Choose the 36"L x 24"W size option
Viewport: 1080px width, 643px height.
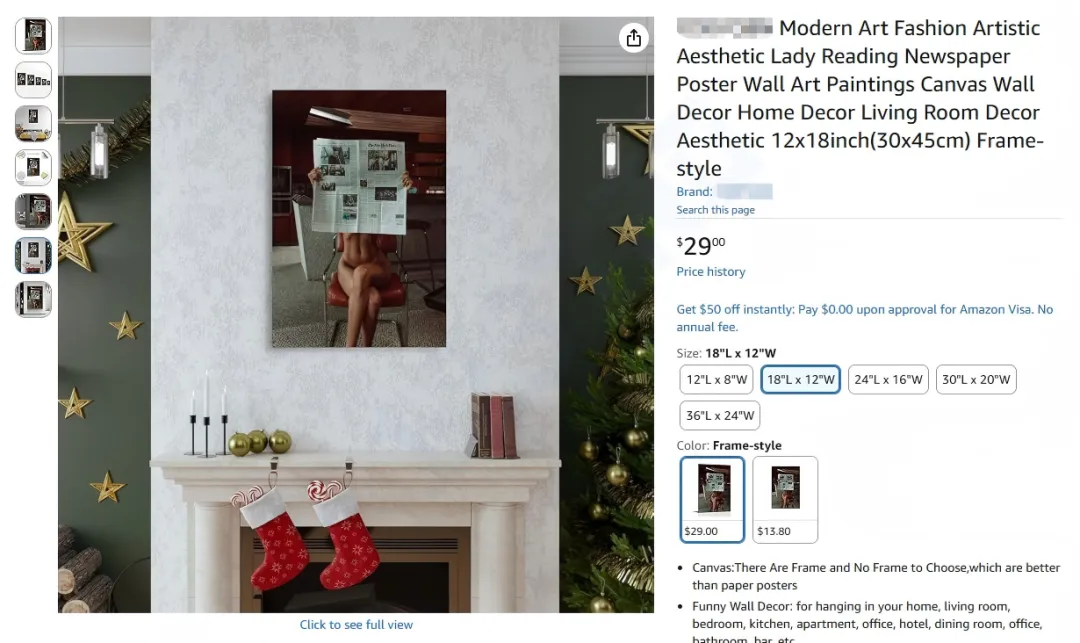pos(720,415)
